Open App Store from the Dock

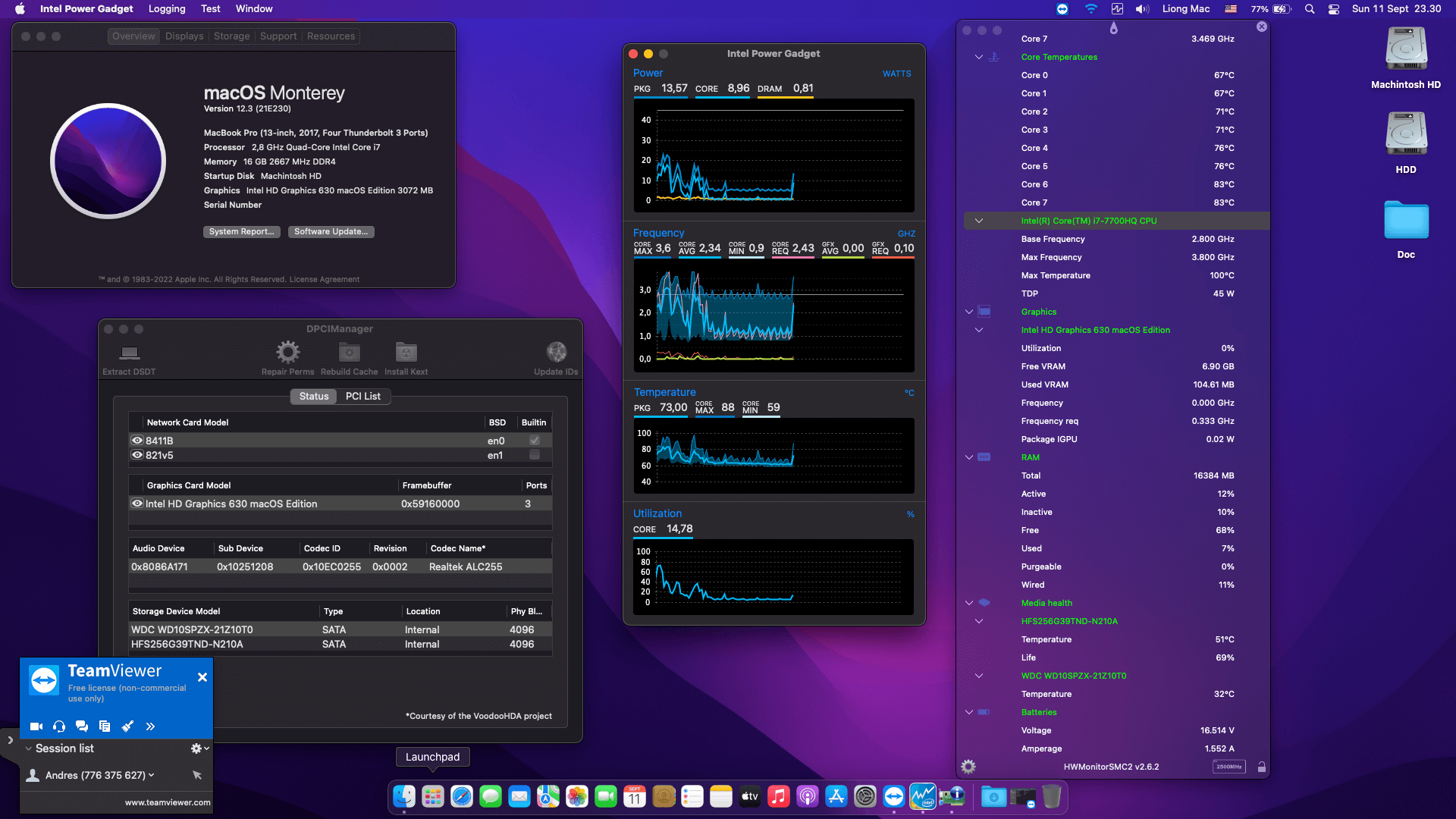click(x=836, y=796)
